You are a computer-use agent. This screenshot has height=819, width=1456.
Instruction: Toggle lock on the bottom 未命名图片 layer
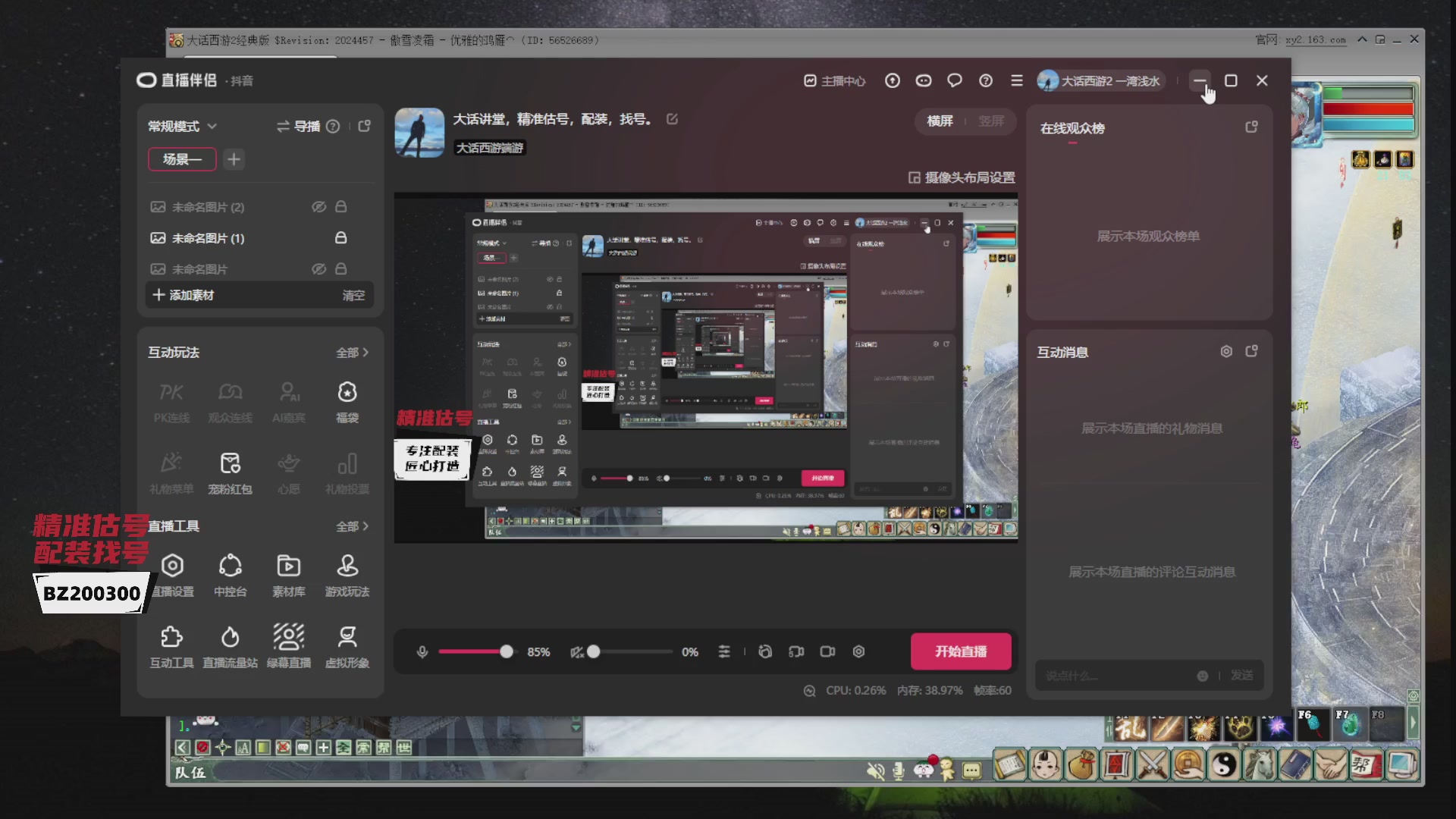coord(341,269)
